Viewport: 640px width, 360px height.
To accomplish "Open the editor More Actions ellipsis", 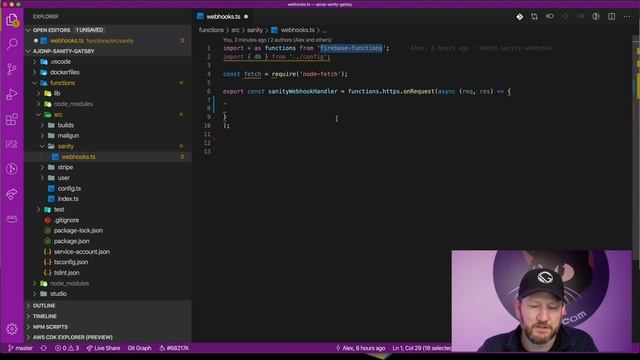I will (627, 17).
